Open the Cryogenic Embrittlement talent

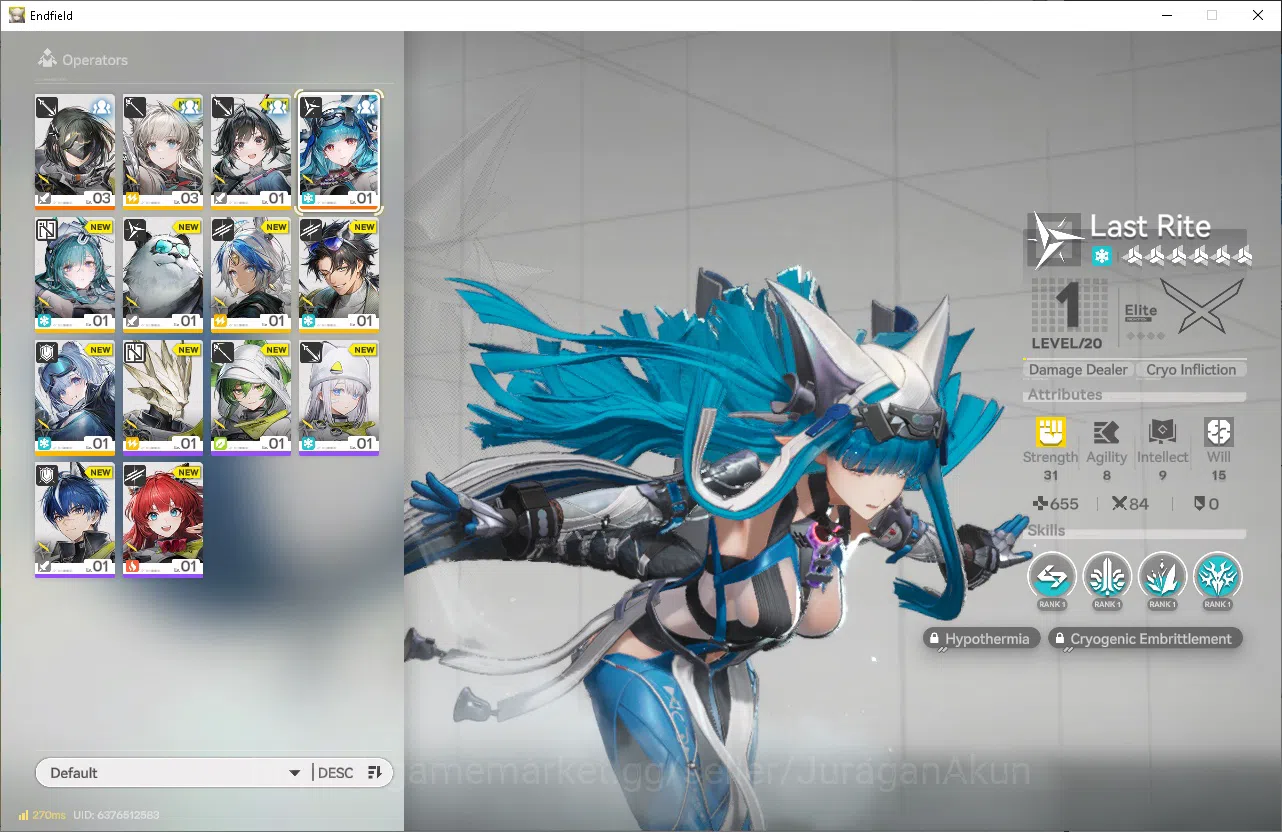[x=1146, y=639]
